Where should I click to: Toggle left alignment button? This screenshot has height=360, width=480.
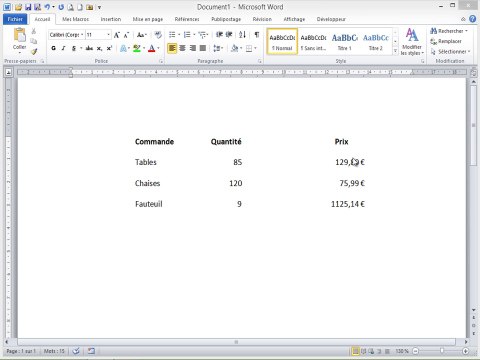point(172,48)
